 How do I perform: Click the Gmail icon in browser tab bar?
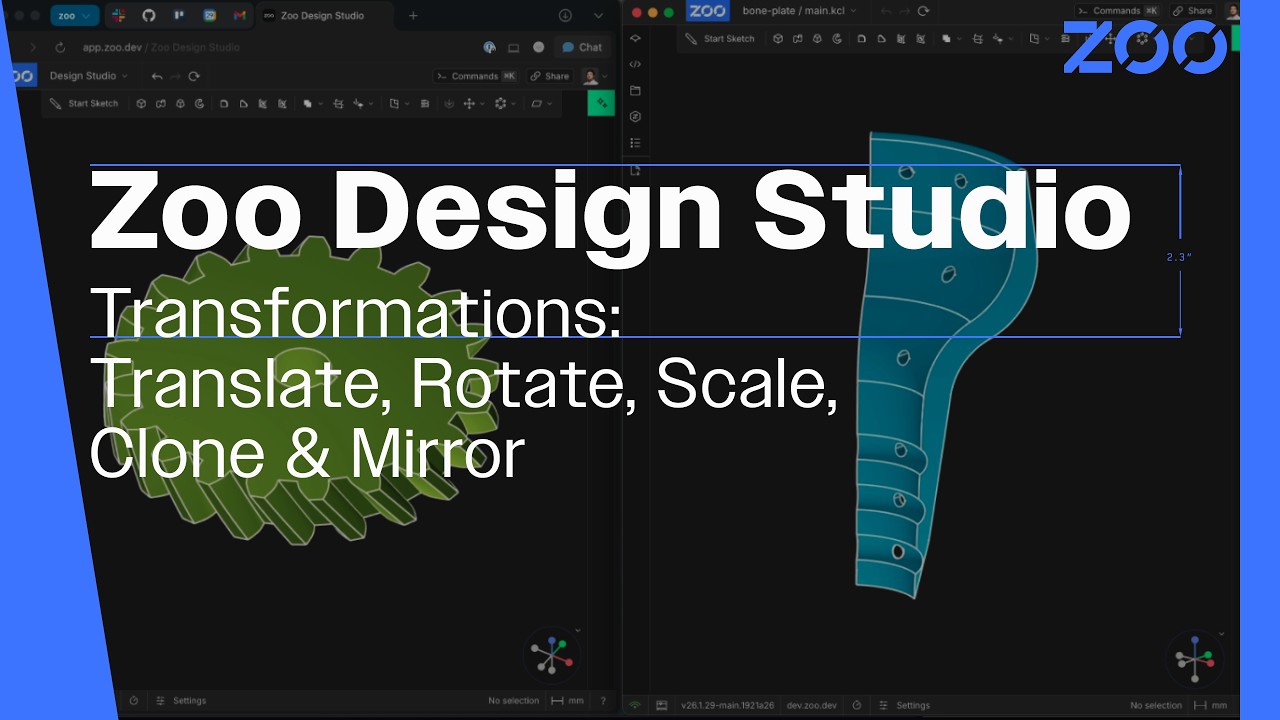(239, 16)
